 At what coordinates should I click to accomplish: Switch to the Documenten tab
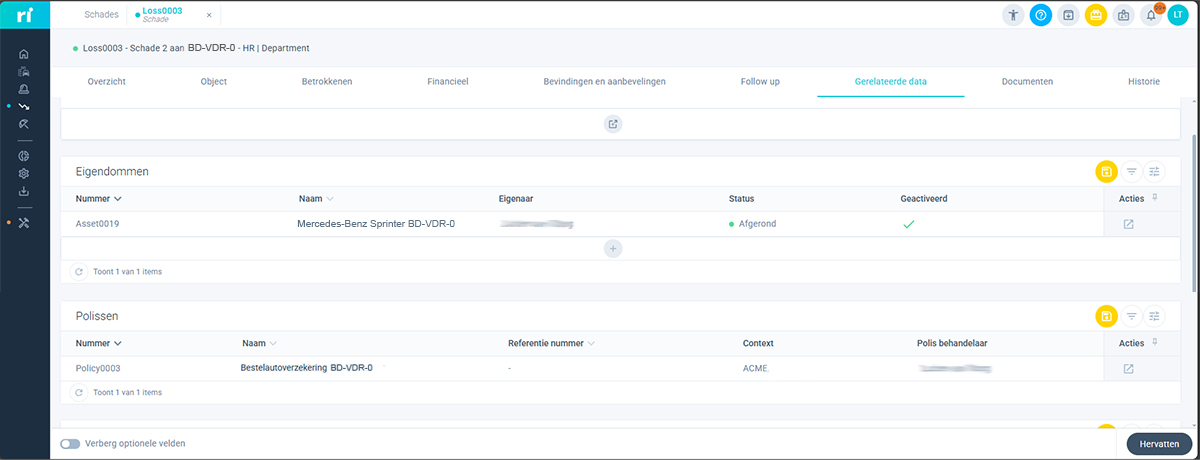[x=1027, y=81]
